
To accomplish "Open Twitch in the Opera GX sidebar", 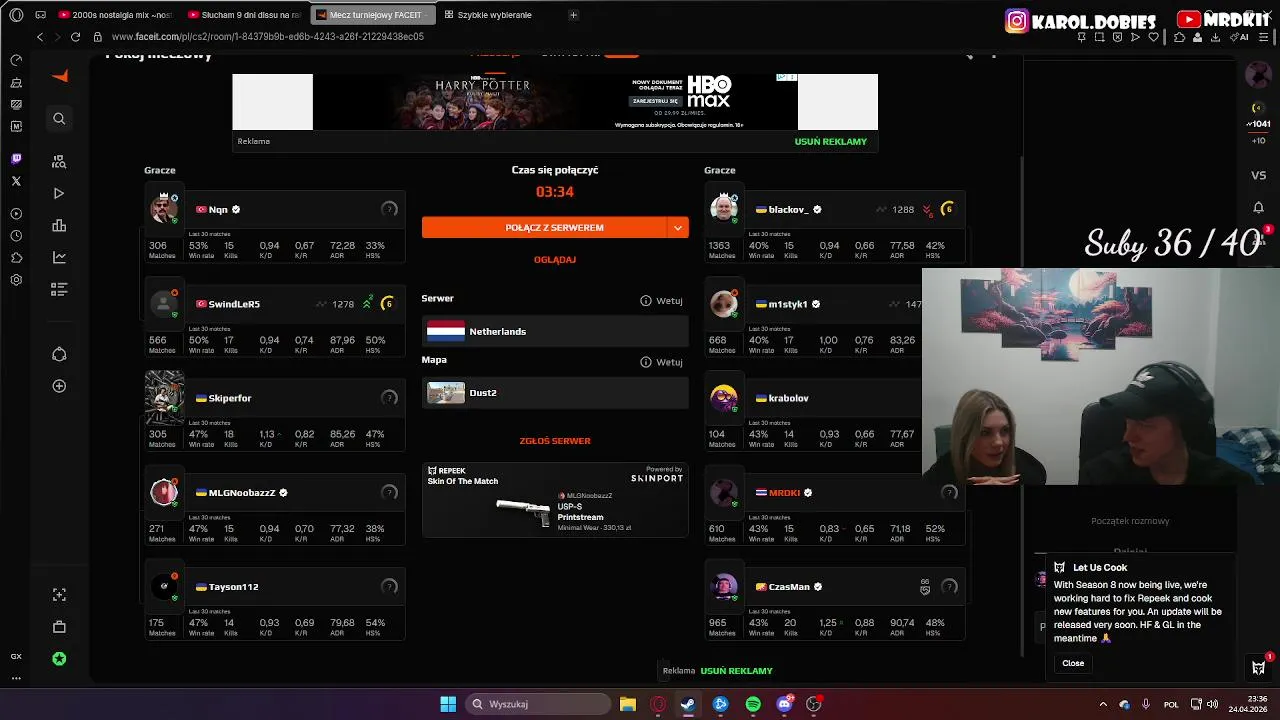I will coord(16,158).
